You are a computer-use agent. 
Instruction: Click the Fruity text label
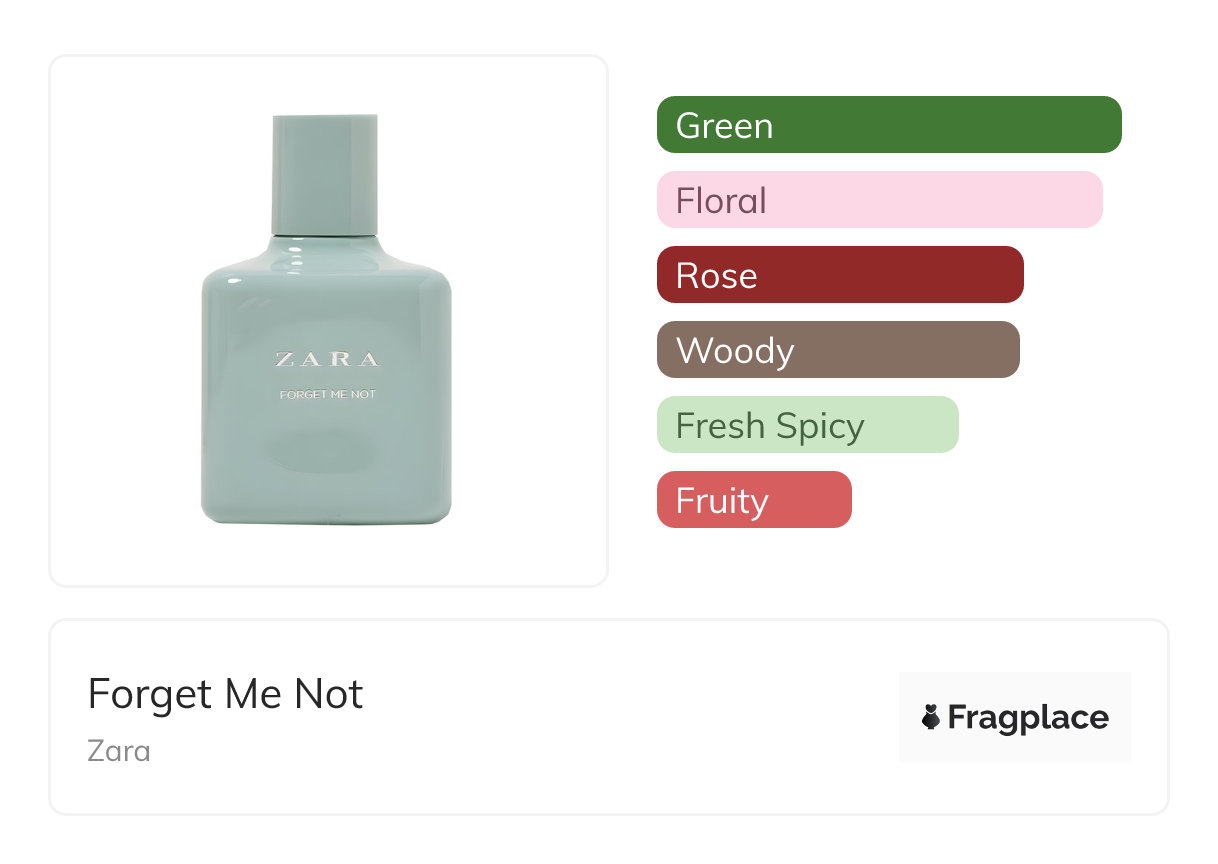(x=722, y=501)
